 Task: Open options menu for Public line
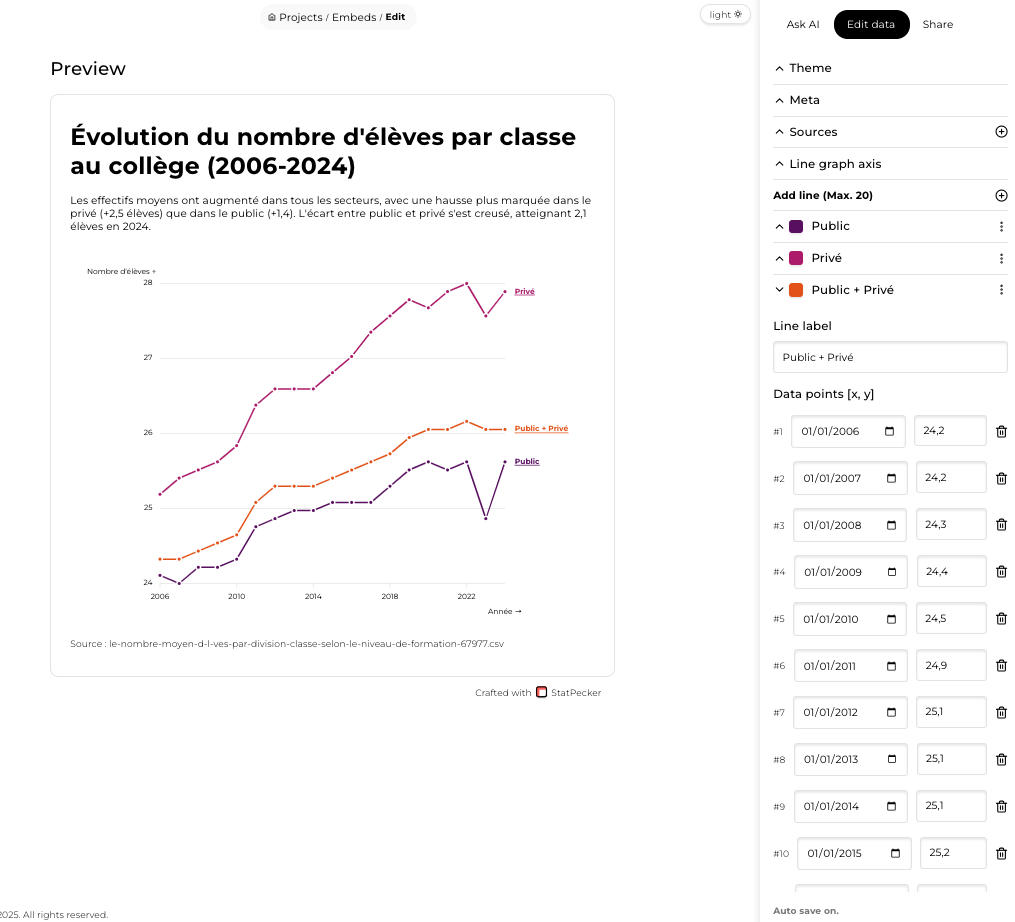coord(1001,227)
